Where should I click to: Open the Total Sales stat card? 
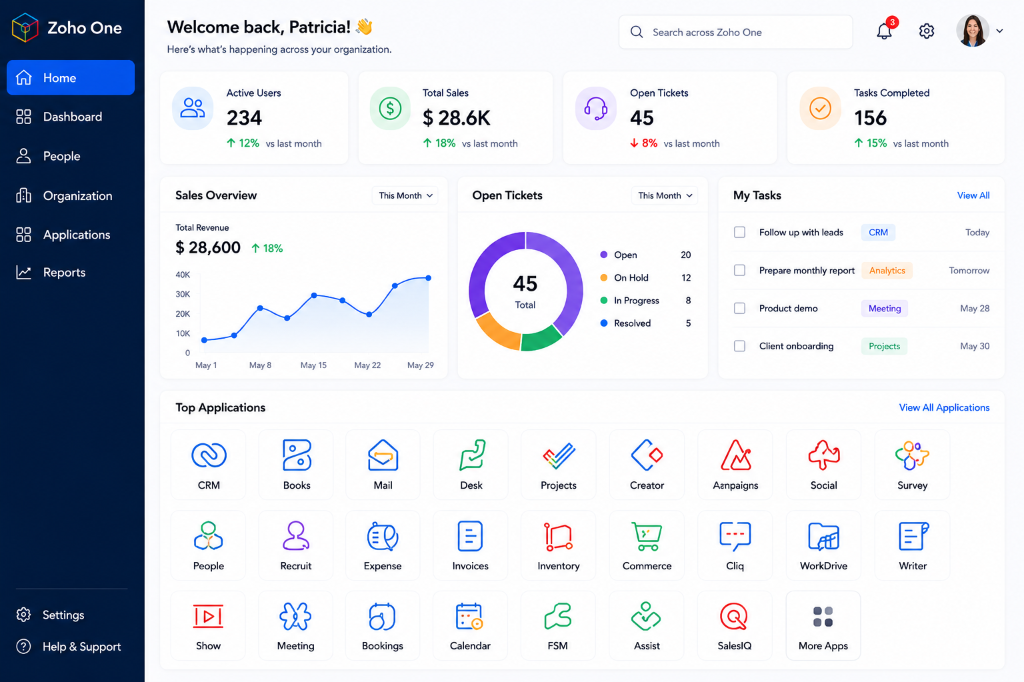click(x=455, y=118)
